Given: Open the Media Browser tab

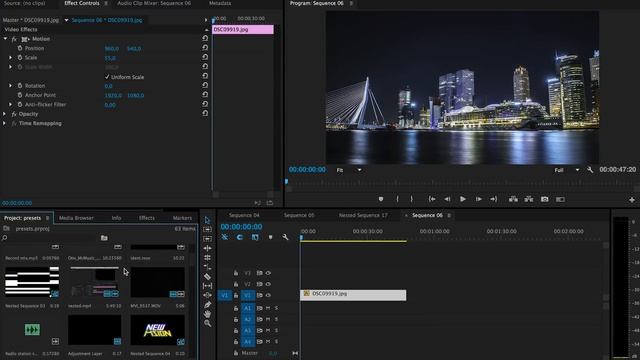Looking at the screenshot, I should point(76,218).
